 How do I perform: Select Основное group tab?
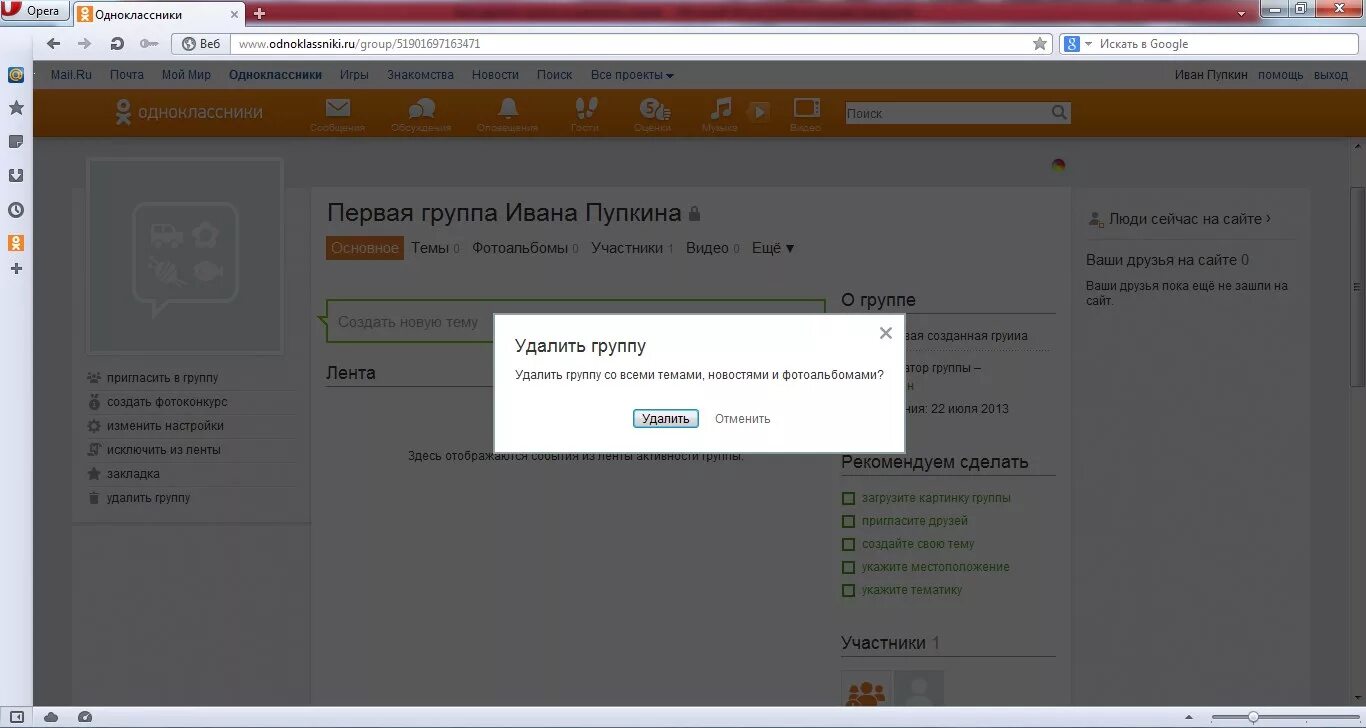(x=365, y=248)
